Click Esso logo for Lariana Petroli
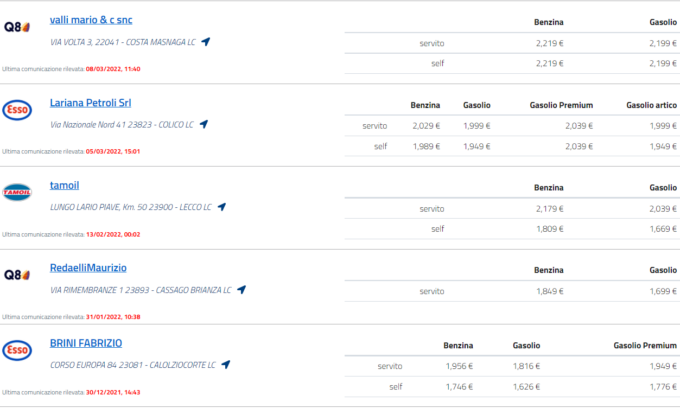This screenshot has height=408, width=680. click(x=18, y=109)
